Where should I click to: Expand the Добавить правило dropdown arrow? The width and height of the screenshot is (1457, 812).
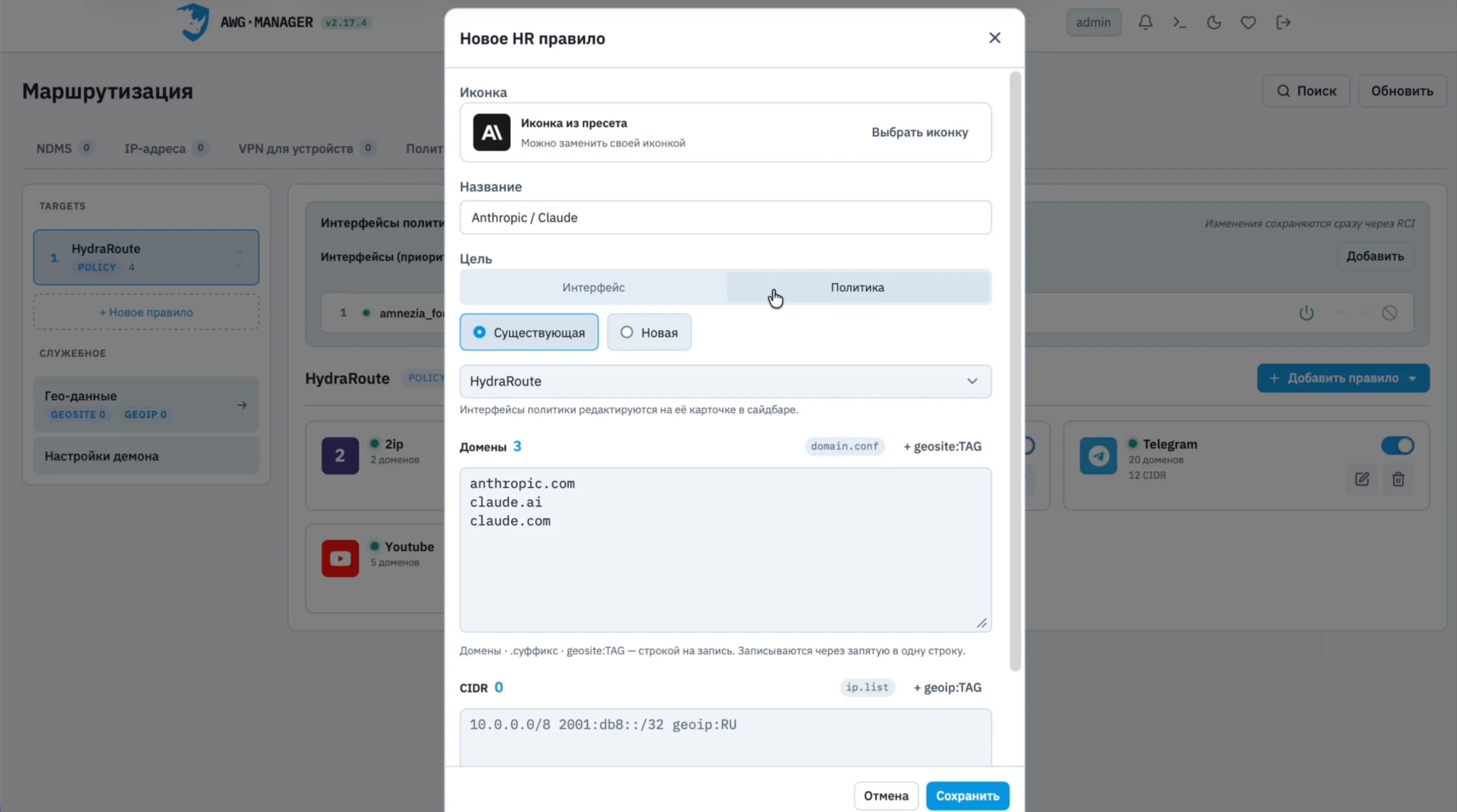point(1412,378)
